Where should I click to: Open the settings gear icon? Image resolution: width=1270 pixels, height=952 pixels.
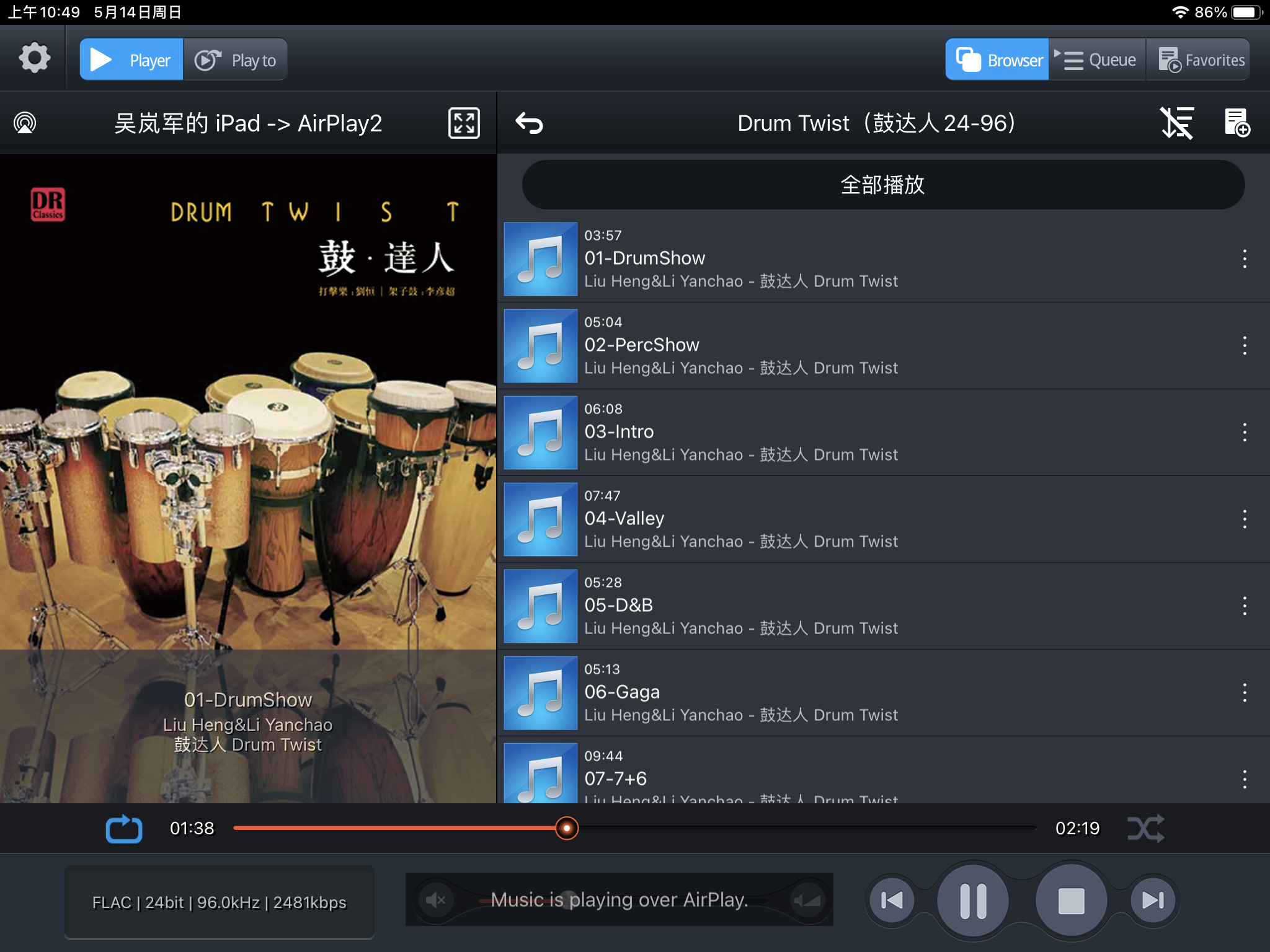pos(34,59)
